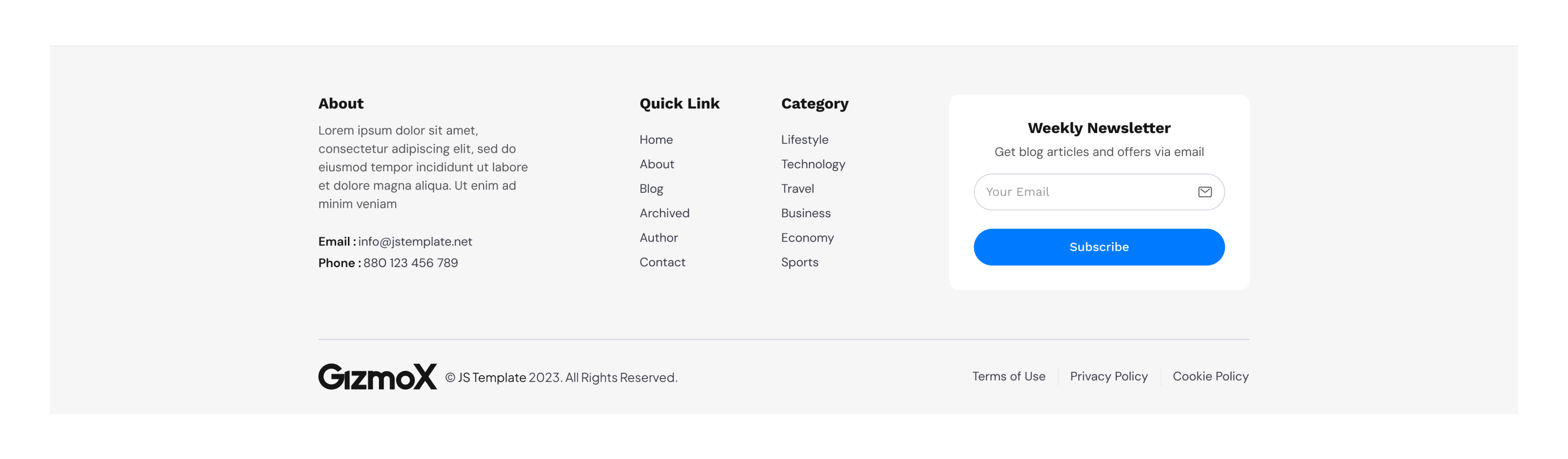Open the Technology category
The image size is (1568, 459).
click(813, 164)
